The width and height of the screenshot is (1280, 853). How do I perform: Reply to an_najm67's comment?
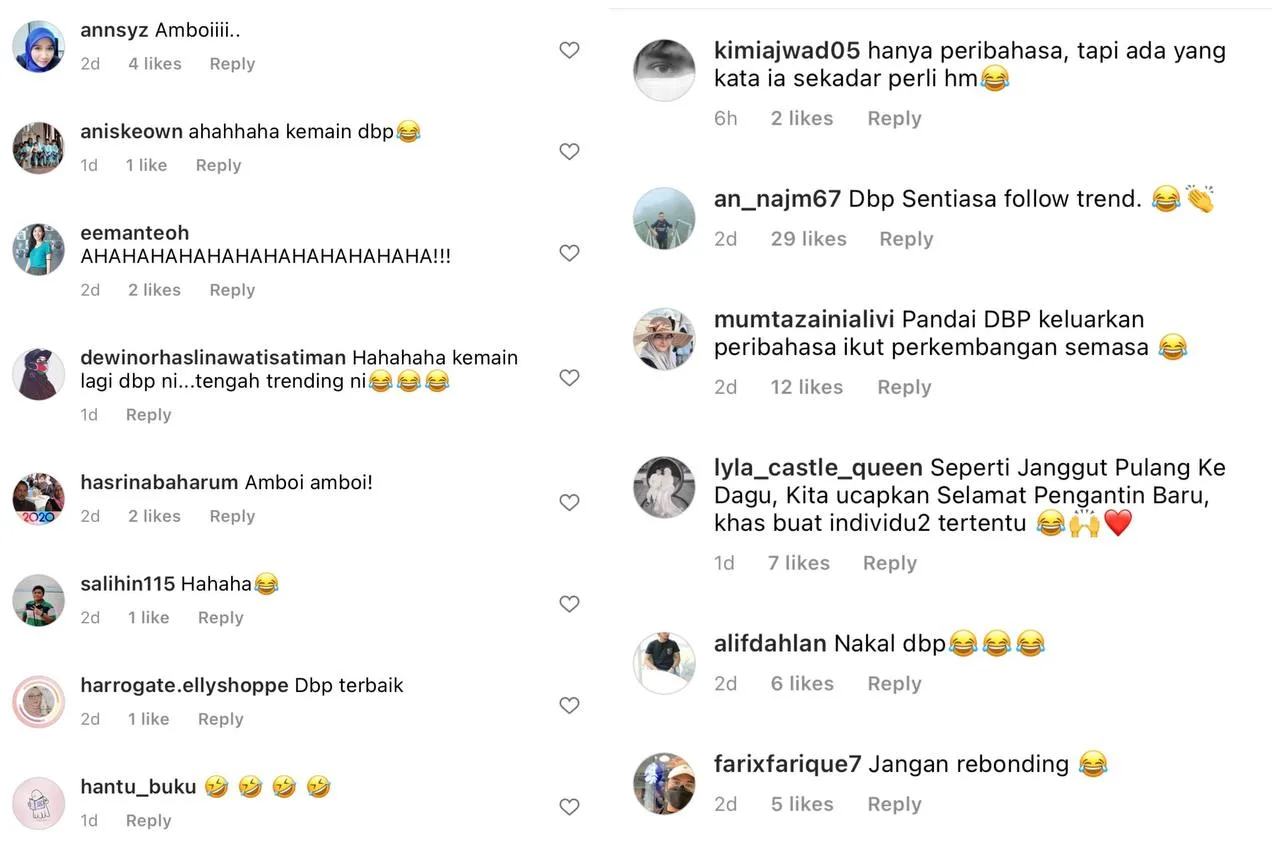tap(906, 239)
